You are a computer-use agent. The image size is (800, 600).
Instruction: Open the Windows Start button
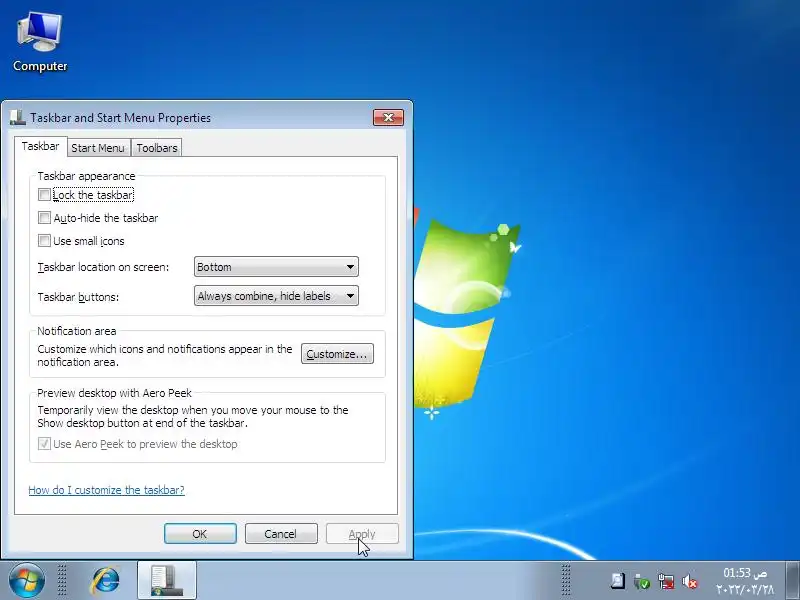click(x=26, y=580)
